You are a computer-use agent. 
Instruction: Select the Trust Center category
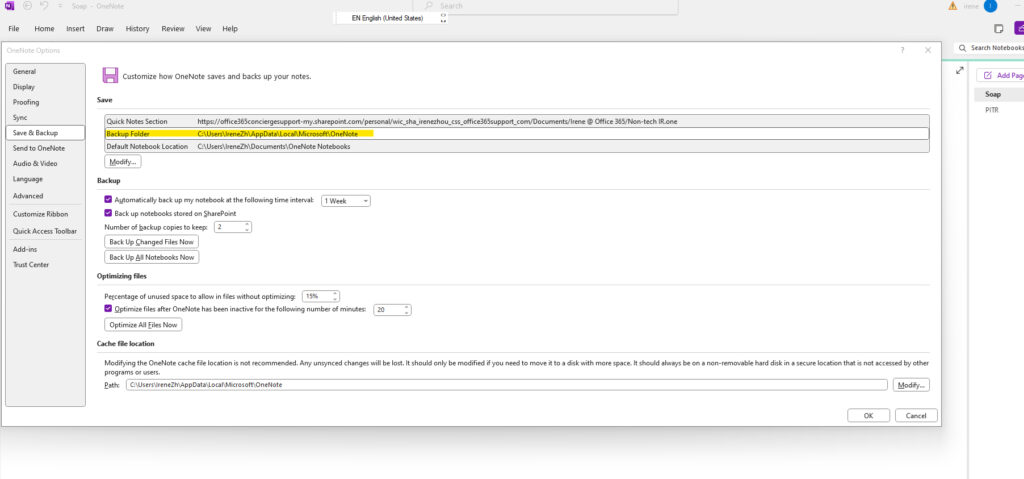[x=45, y=265]
